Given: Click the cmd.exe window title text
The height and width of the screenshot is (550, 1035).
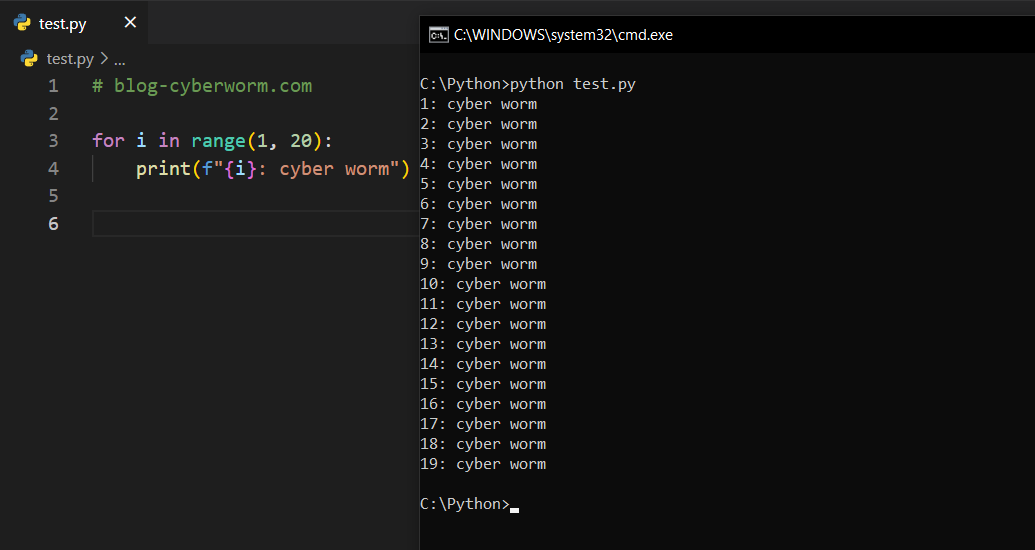Looking at the screenshot, I should (563, 35).
